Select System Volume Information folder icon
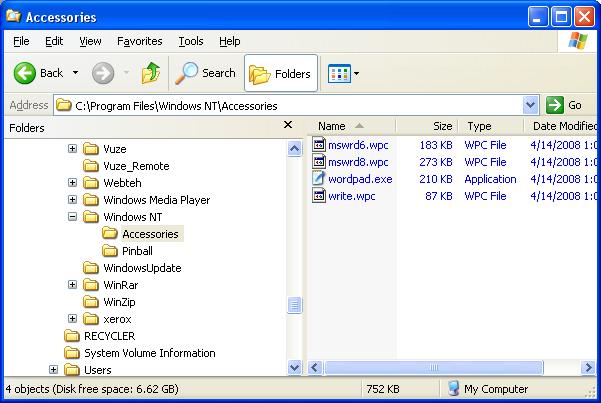The width and height of the screenshot is (601, 403). coord(72,352)
